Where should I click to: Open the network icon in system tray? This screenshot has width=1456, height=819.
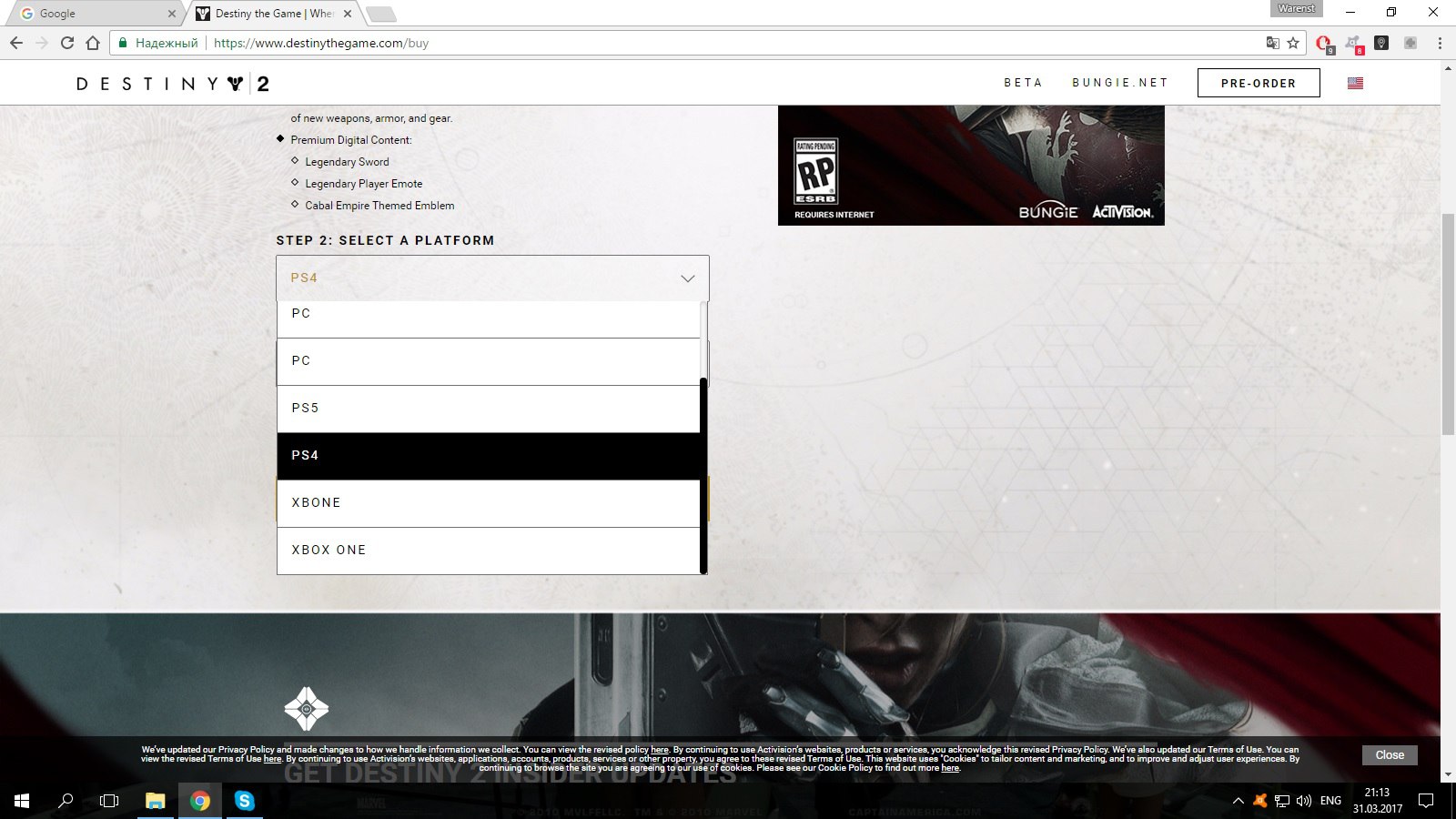[1282, 801]
